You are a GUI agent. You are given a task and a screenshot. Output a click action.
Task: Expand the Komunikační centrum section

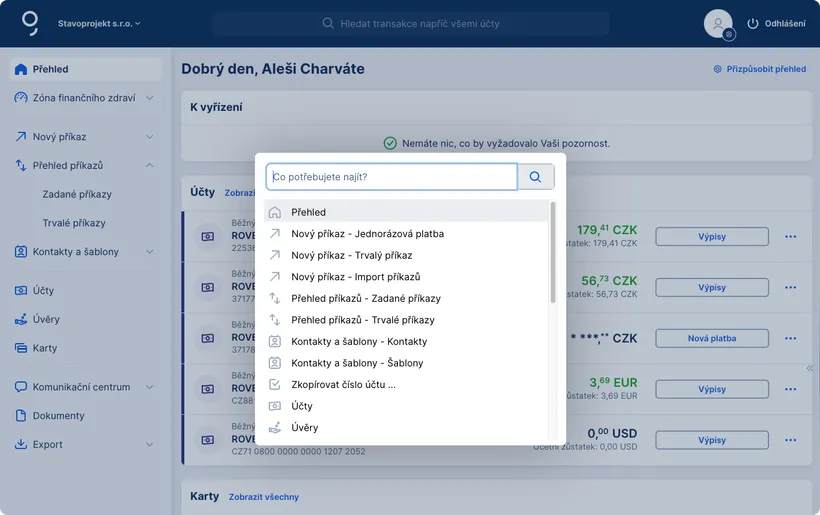[x=149, y=387]
